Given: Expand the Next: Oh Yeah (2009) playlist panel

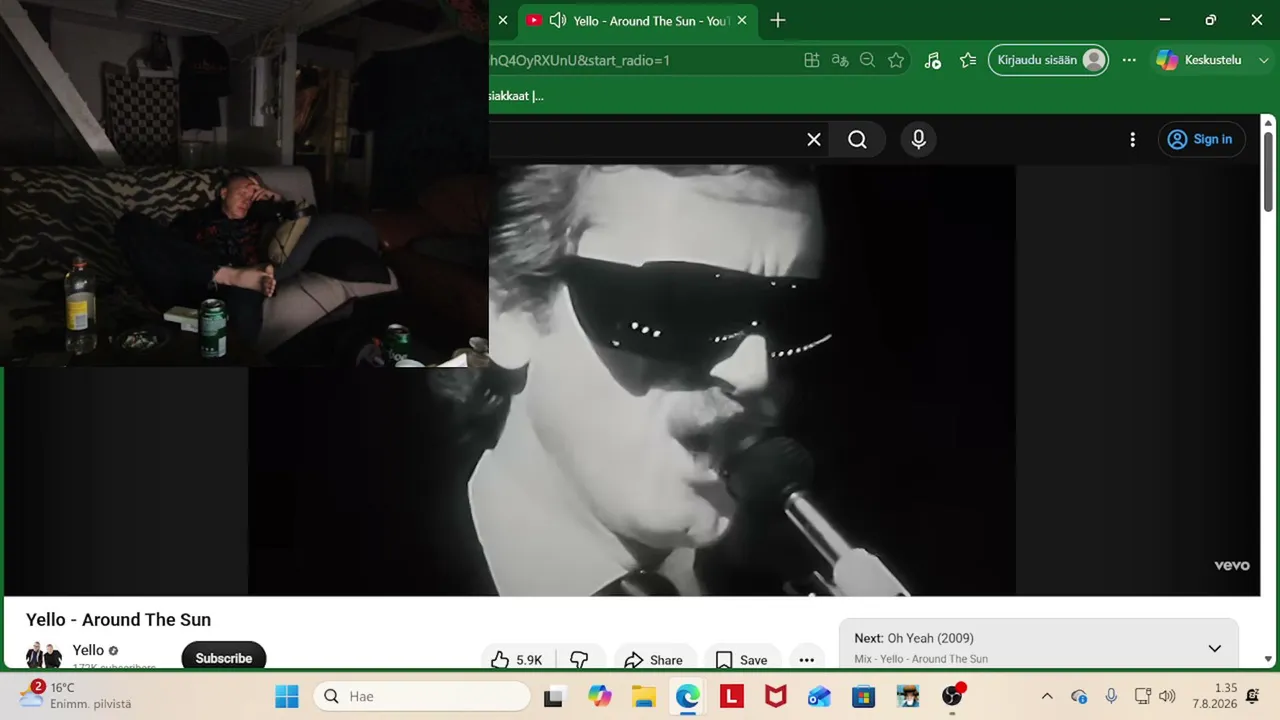Looking at the screenshot, I should click(1214, 648).
